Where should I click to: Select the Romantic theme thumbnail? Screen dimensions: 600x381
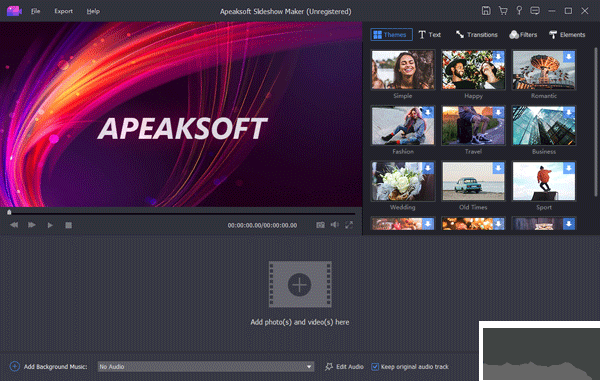pyautogui.click(x=544, y=70)
